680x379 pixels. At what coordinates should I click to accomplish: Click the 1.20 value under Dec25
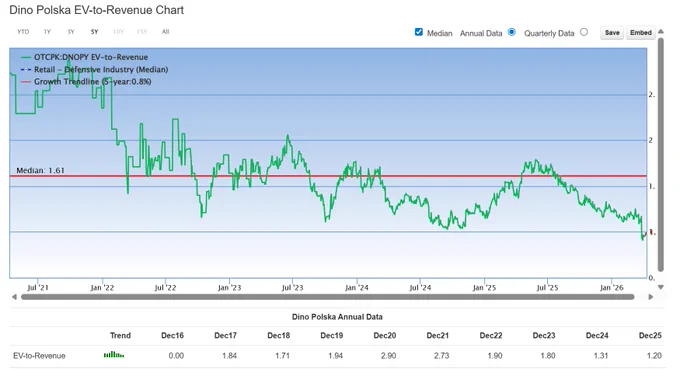[654, 356]
